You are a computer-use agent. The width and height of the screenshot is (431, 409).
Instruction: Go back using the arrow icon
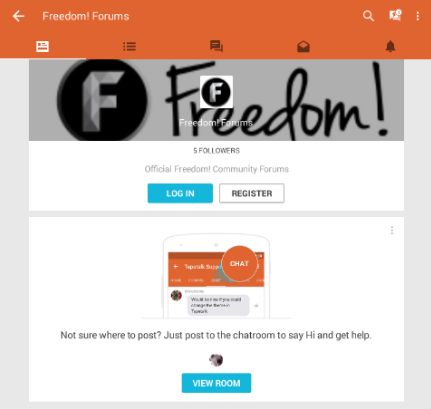pyautogui.click(x=19, y=16)
